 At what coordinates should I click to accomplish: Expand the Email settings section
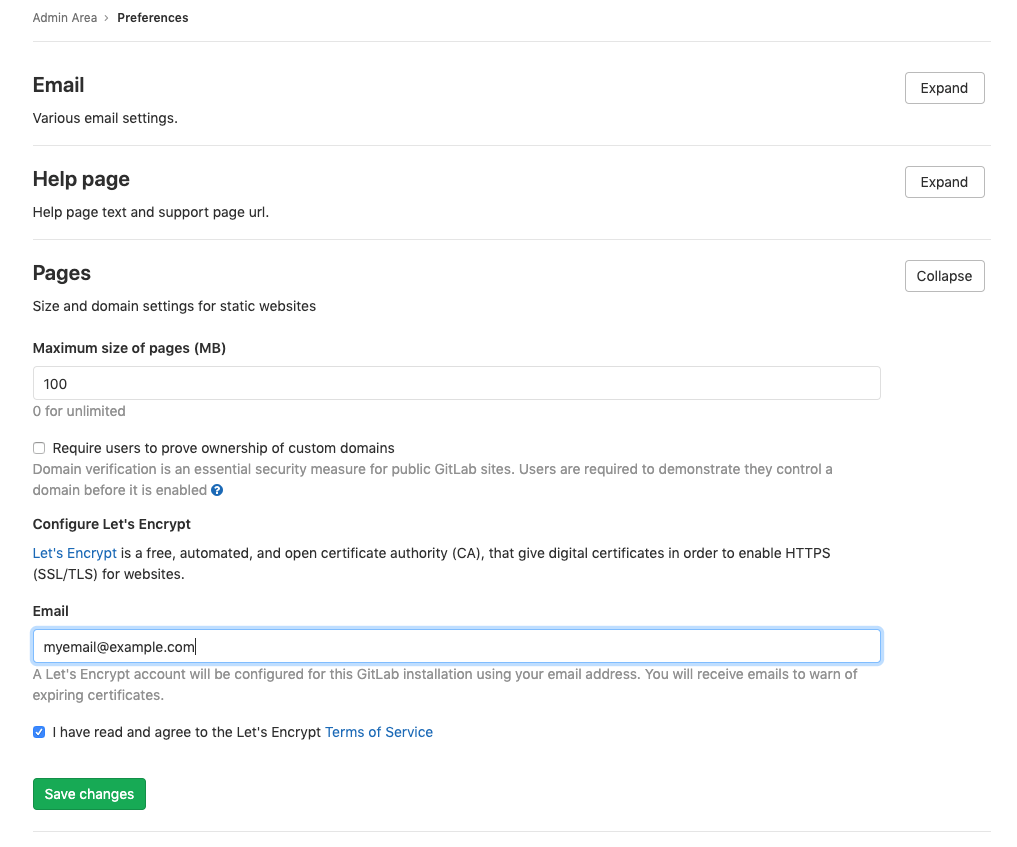(943, 88)
